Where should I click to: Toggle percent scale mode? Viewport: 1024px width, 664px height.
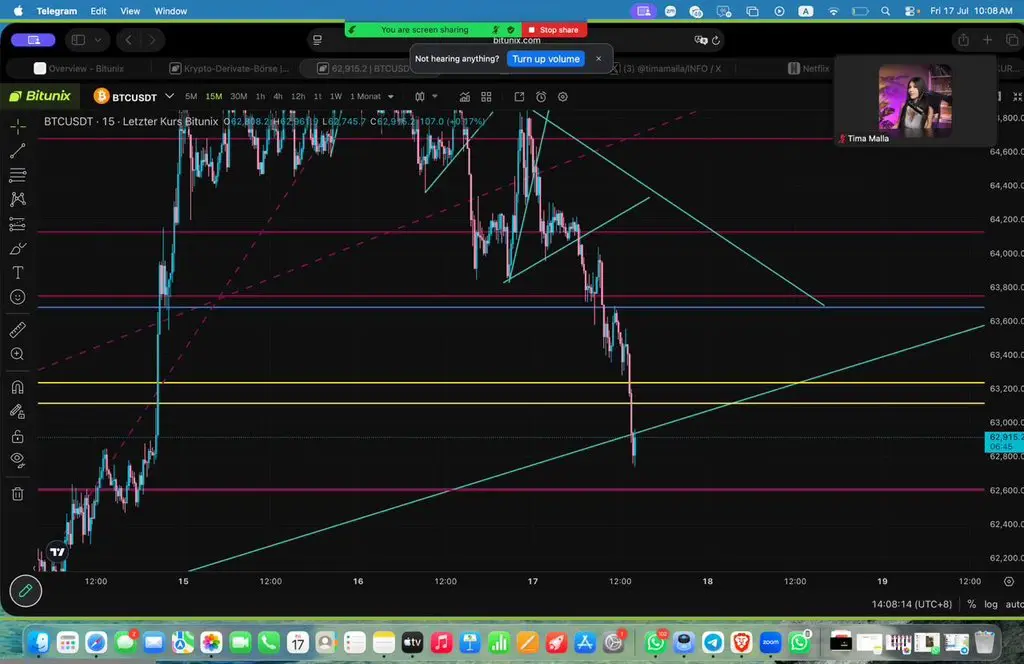click(x=972, y=604)
